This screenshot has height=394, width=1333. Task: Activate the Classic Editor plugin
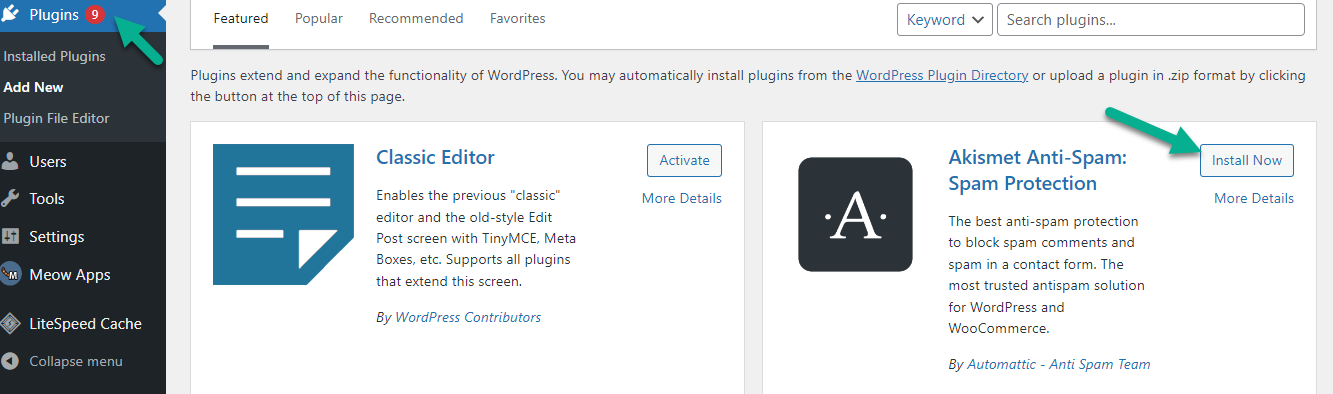tap(684, 160)
